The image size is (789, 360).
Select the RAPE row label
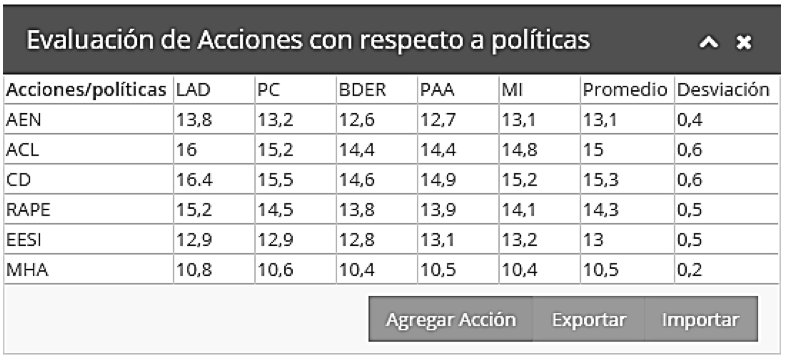click(x=28, y=210)
